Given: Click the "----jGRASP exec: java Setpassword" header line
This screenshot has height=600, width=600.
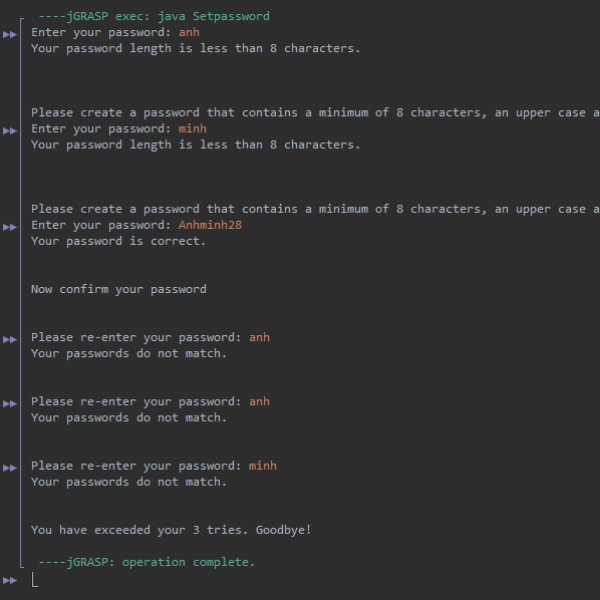Looking at the screenshot, I should (154, 16).
